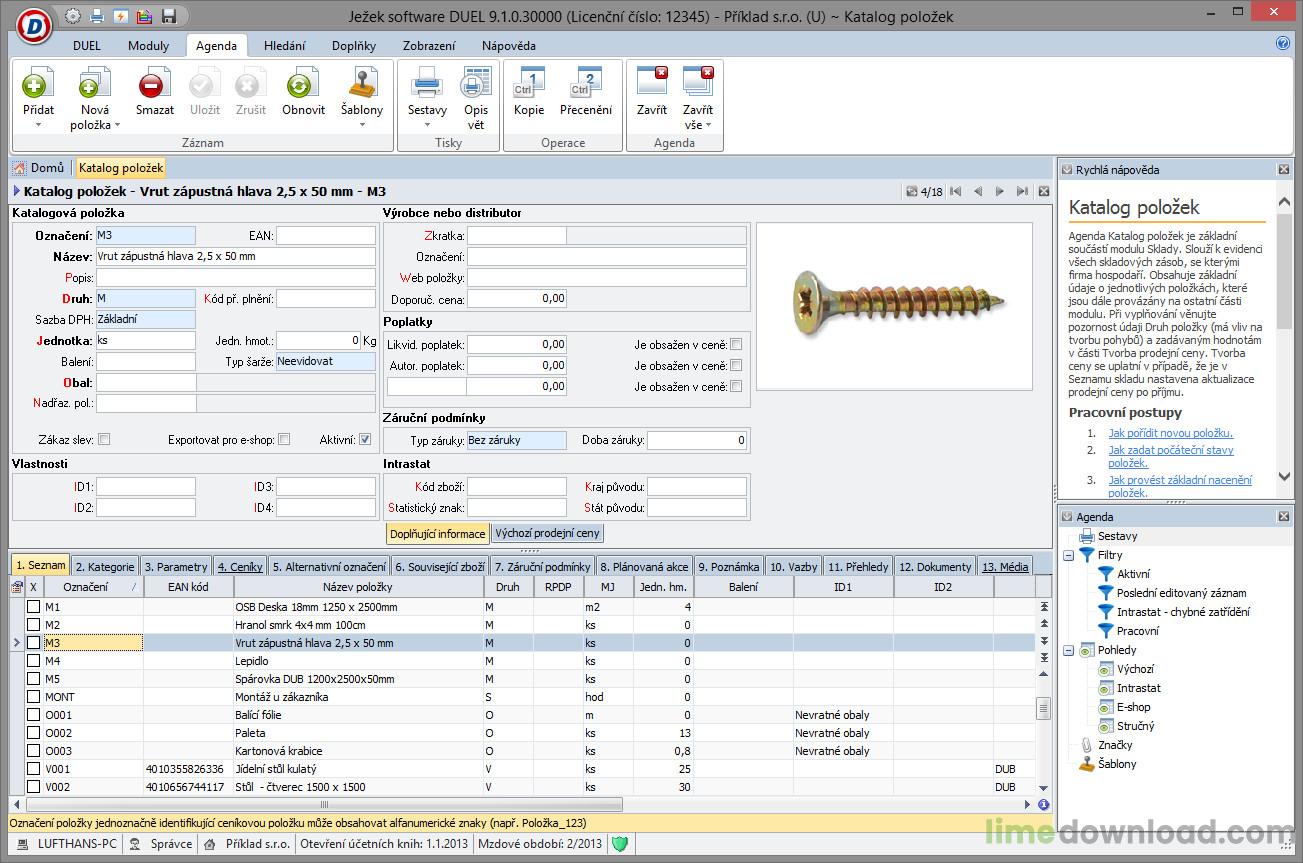Expand the Sestavy dropdown arrow

pos(427,126)
